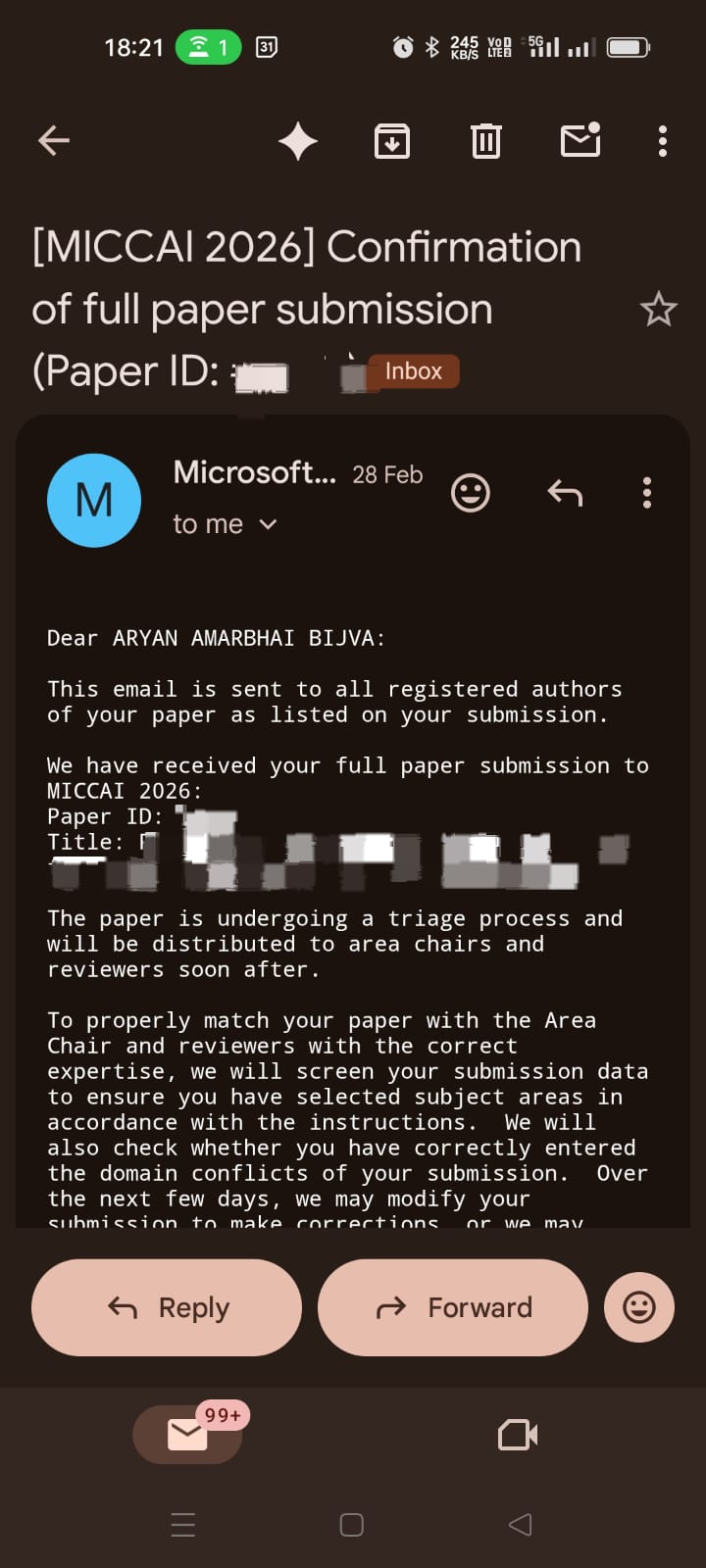This screenshot has width=706, height=1568.
Task: Mark email as unread
Action: tap(580, 141)
